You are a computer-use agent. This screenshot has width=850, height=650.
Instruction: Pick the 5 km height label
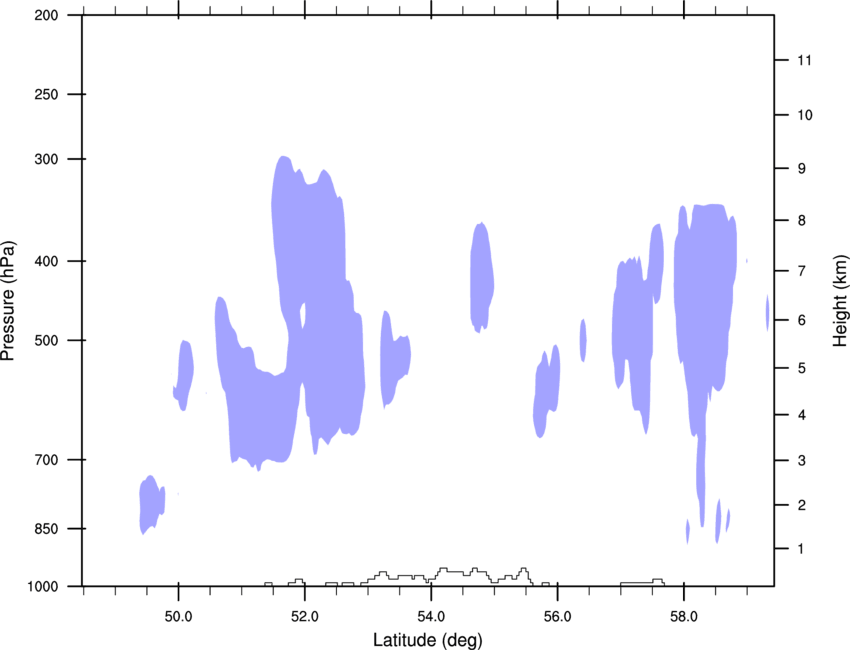tap(802, 369)
